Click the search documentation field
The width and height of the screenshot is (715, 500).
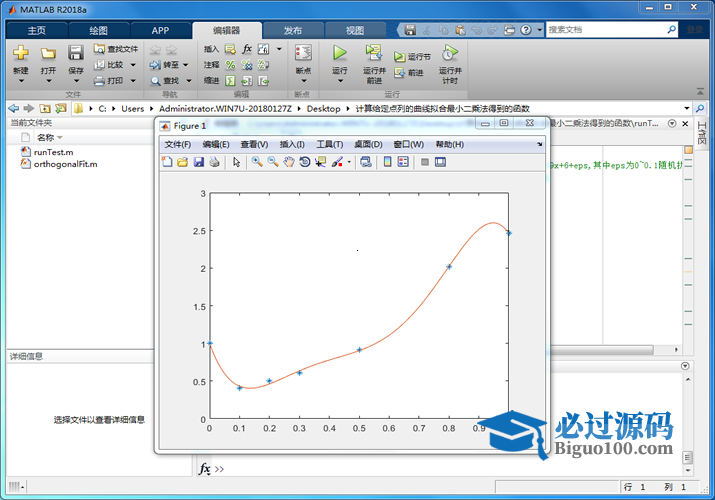click(606, 30)
